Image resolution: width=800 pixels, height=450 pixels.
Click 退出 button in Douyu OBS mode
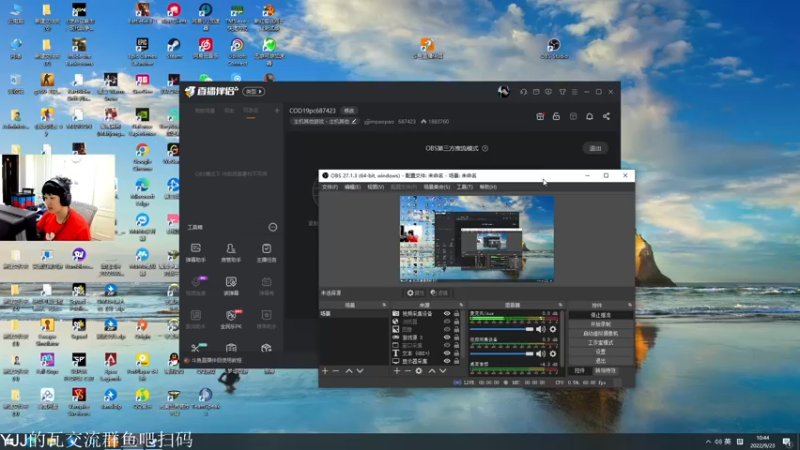[x=595, y=148]
